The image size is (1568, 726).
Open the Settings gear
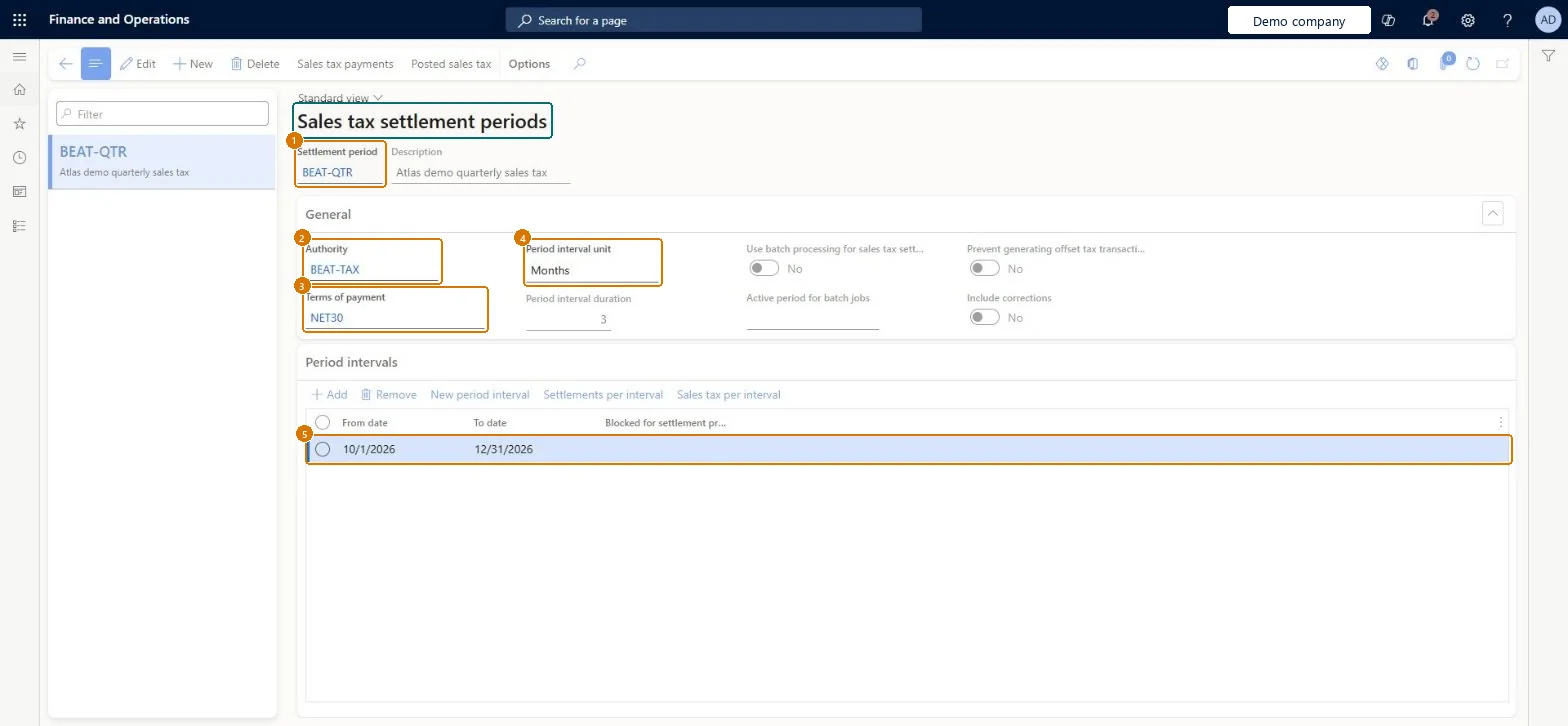click(x=1468, y=20)
